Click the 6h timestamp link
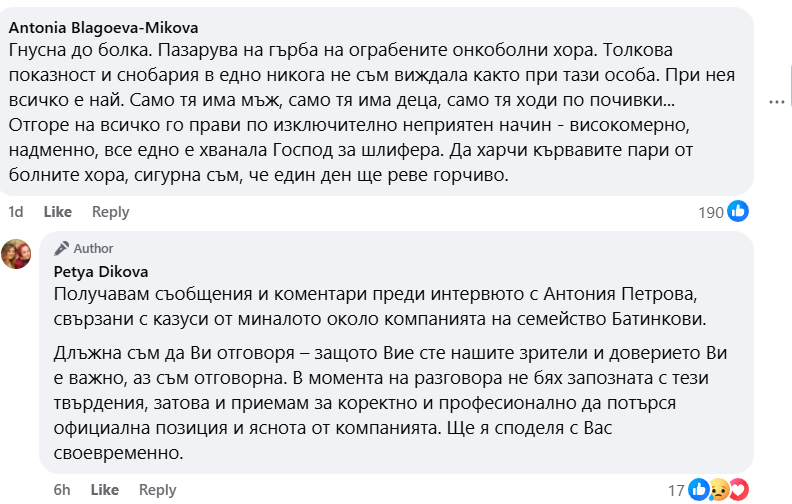This screenshot has width=792, height=504. click(62, 490)
